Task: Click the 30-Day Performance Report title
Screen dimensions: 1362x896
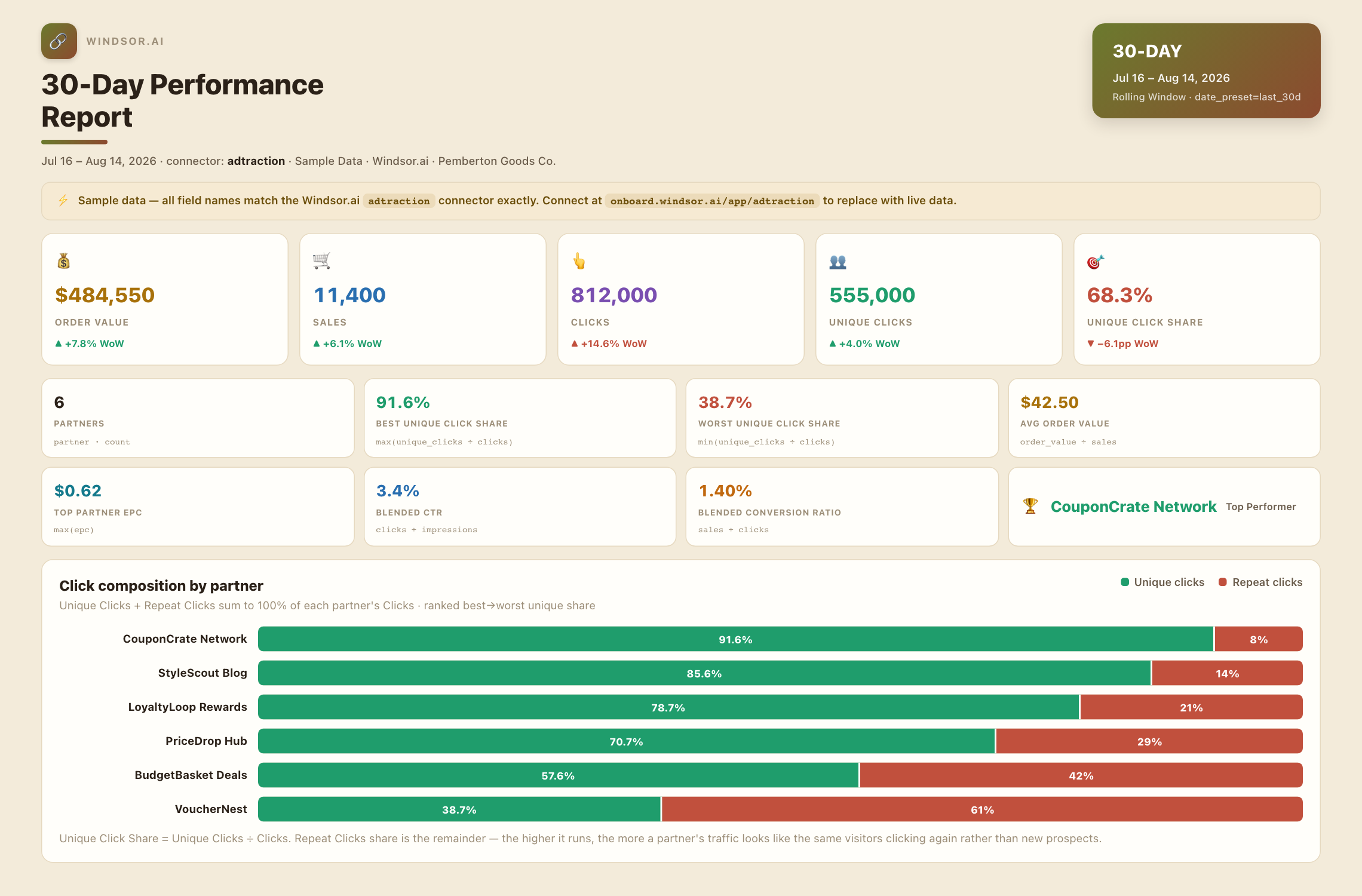Action: 182,100
